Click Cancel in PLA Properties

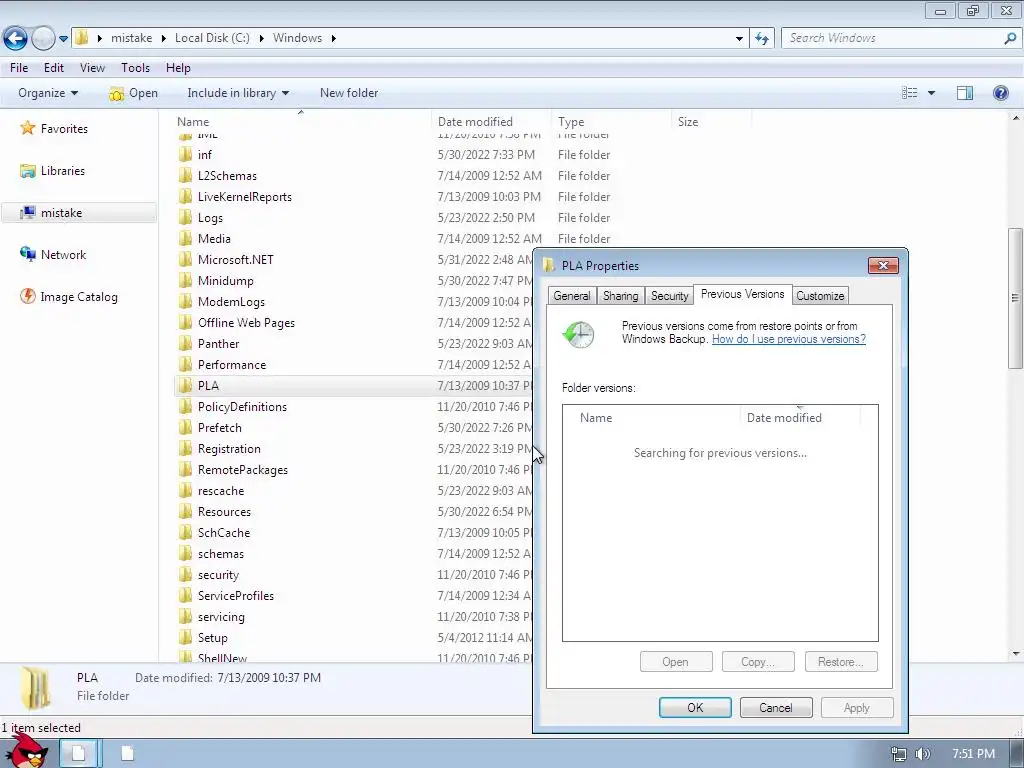pos(776,708)
